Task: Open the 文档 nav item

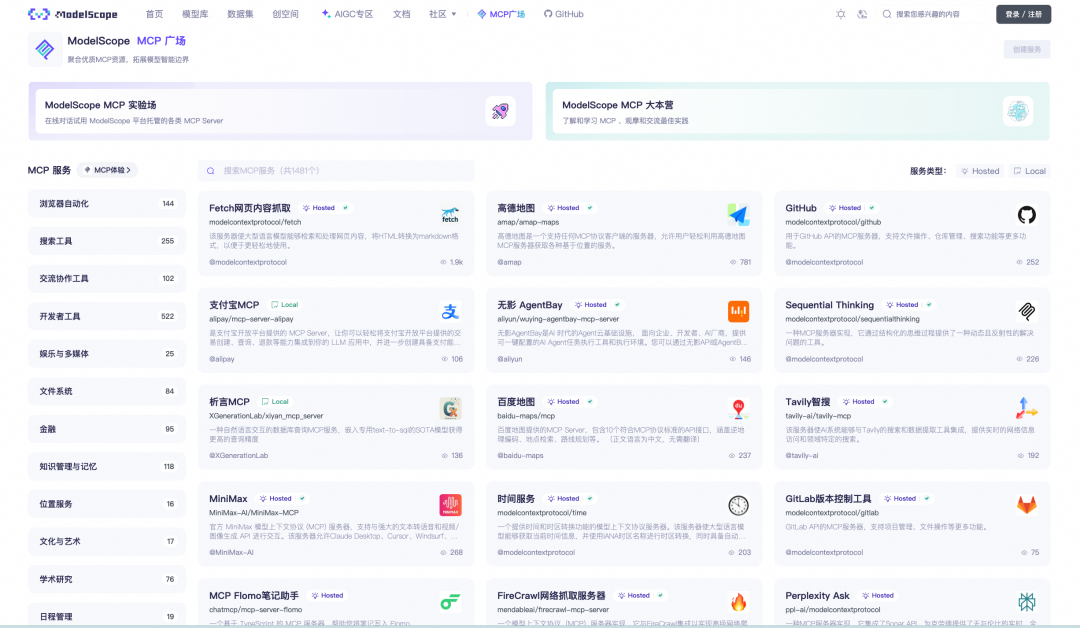Action: coord(402,14)
